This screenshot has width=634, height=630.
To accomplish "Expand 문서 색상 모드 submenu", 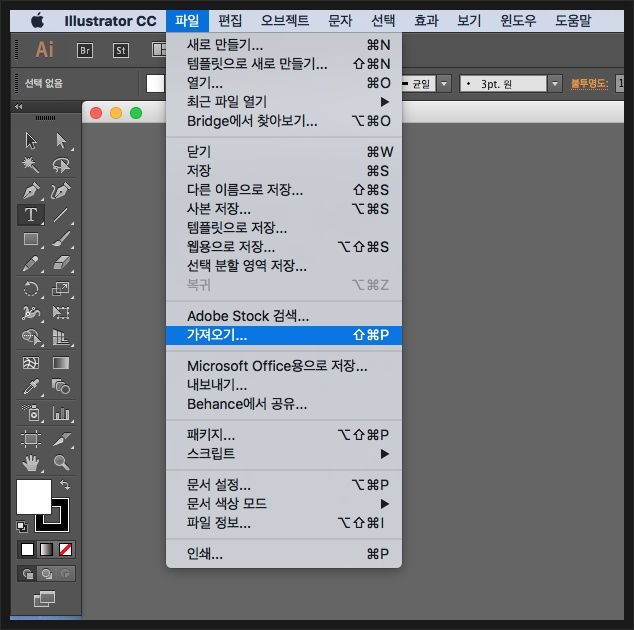I will click(x=284, y=504).
